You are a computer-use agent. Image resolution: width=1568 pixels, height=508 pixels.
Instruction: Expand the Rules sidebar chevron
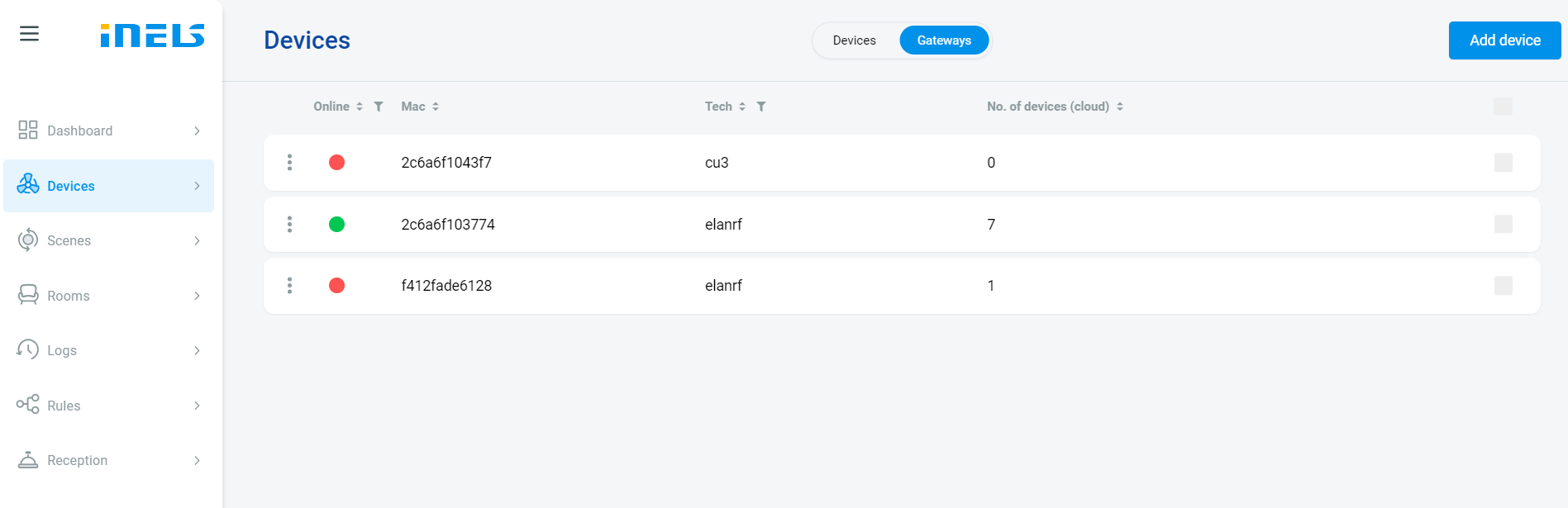pos(197,406)
